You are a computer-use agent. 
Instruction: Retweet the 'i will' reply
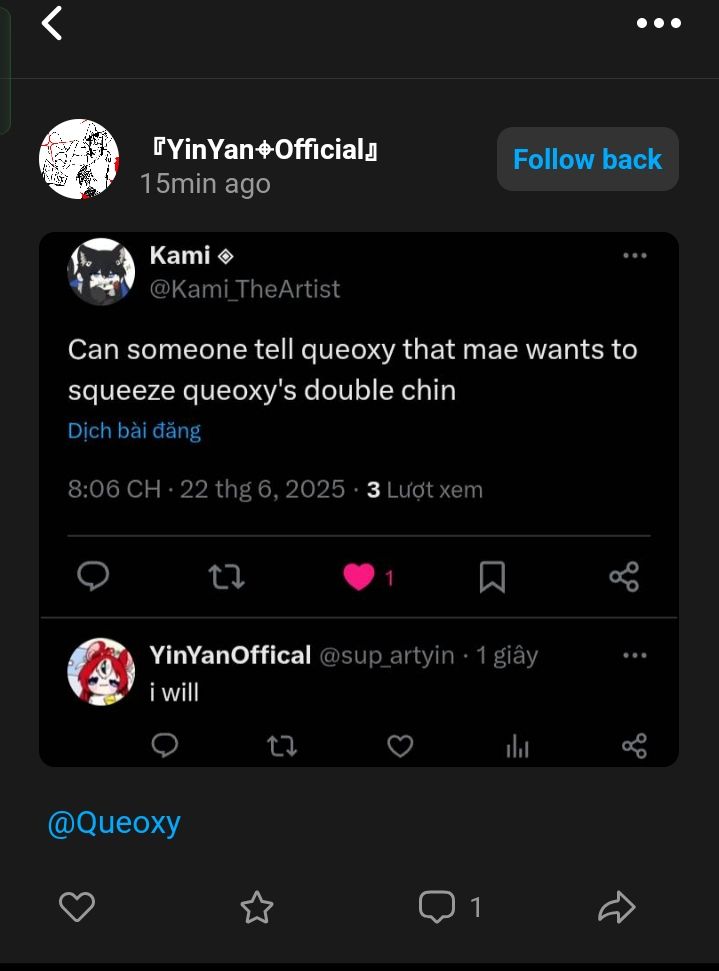click(x=282, y=746)
